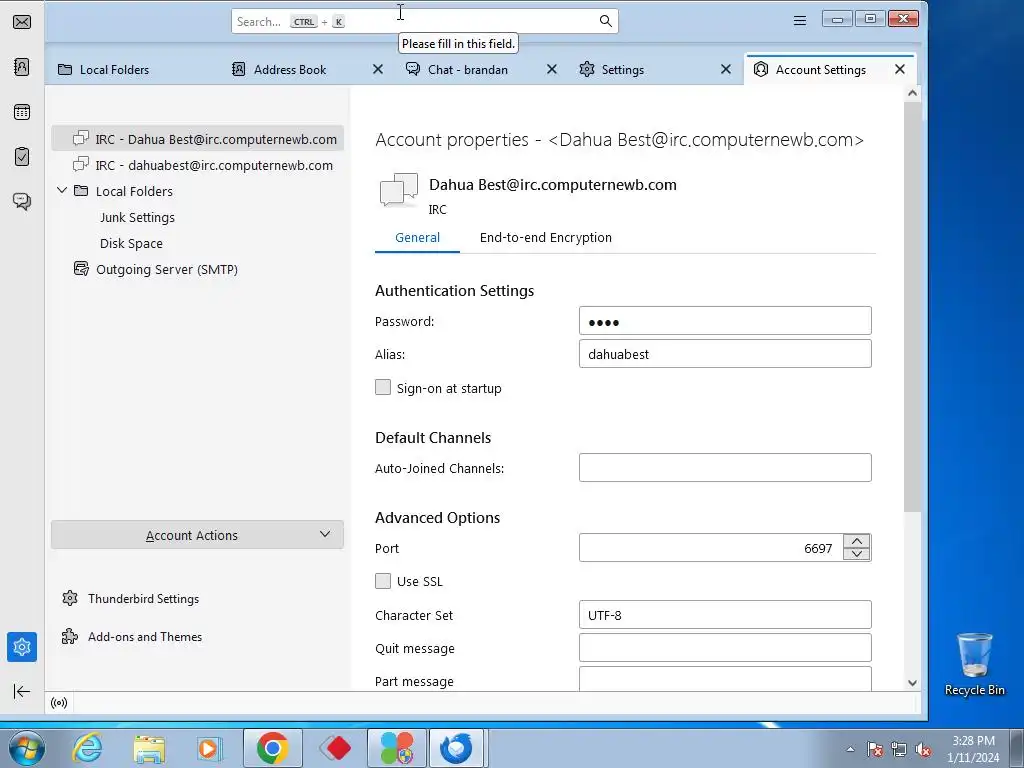
Task: Select IRC dahuabest account
Action: [x=197, y=165]
